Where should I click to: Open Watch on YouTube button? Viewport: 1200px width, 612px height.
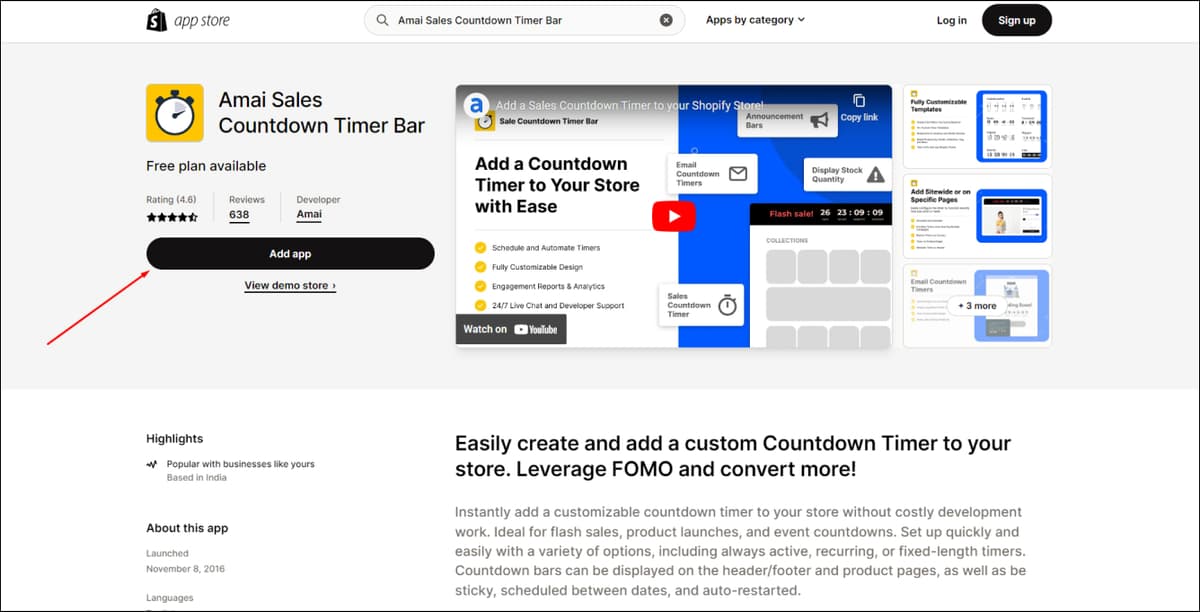[511, 329]
